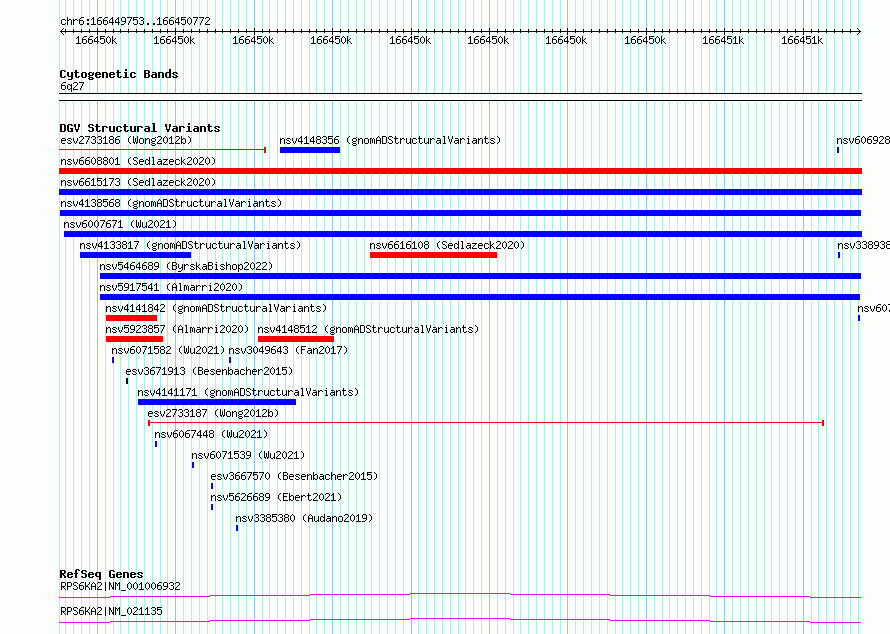Click the nsv6616108 (Sedlazeck2020) red bar
Viewport: 890px width, 634px height.
click(x=433, y=255)
